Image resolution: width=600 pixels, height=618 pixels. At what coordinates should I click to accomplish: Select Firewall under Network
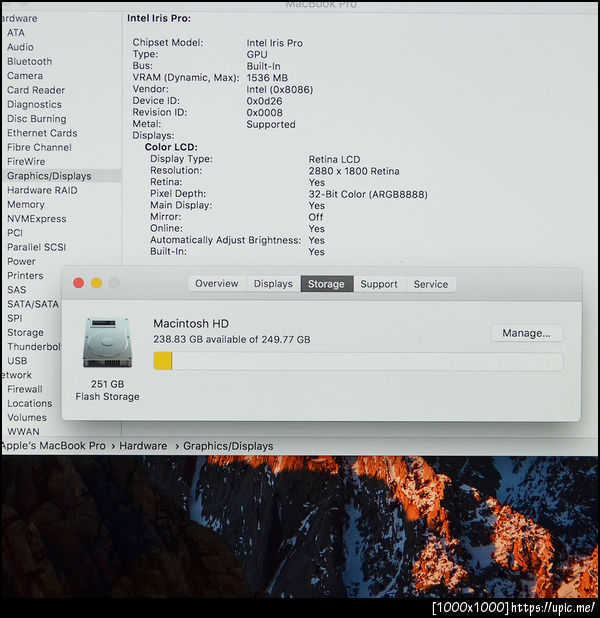pyautogui.click(x=25, y=389)
